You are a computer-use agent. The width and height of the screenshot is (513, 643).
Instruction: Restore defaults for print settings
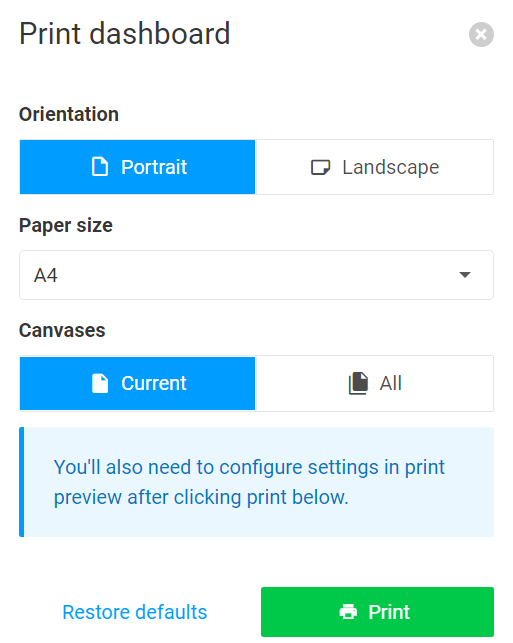[135, 612]
